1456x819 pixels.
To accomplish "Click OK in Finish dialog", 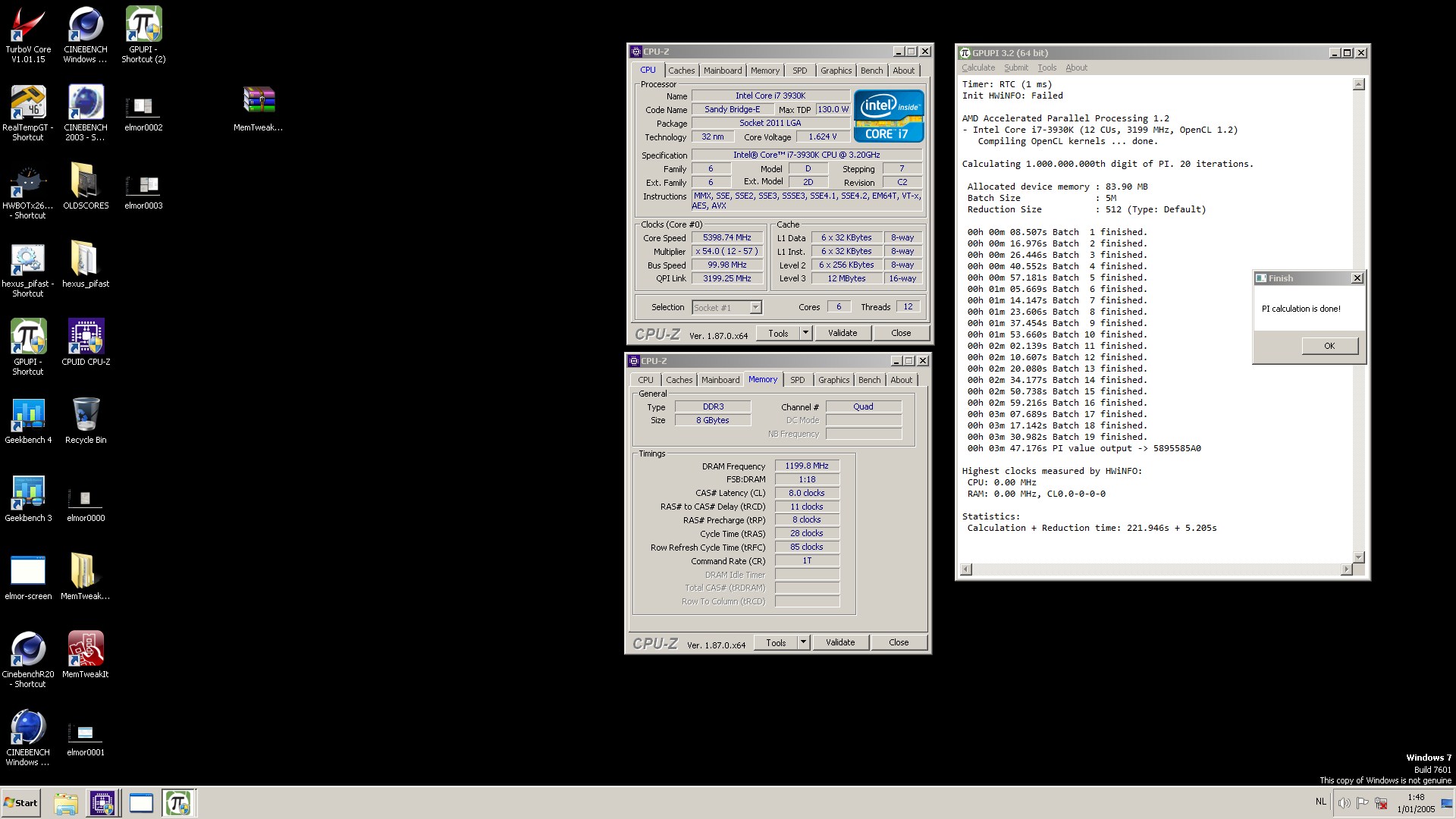I will (x=1329, y=346).
